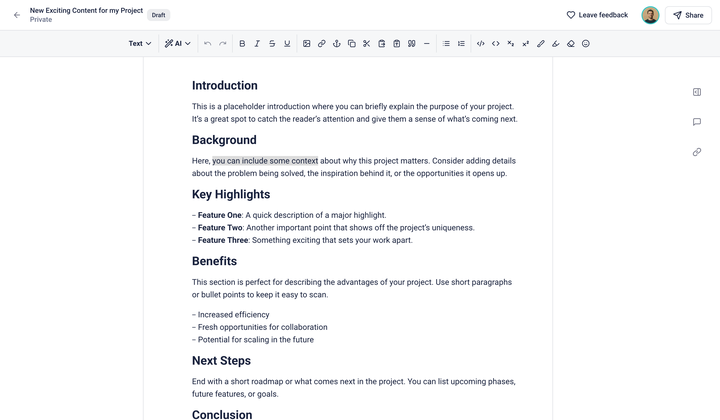Open the user avatar menu
The image size is (720, 420).
tap(650, 15)
